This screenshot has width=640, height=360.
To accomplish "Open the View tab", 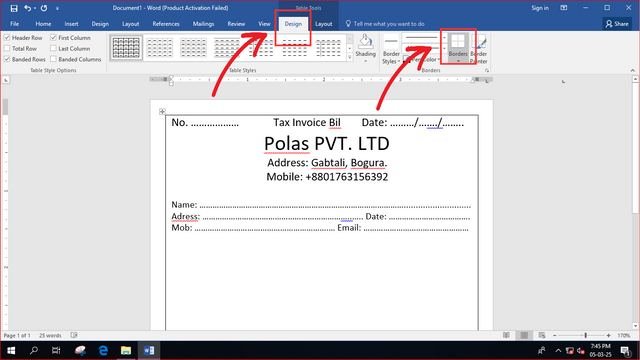I will coord(264,24).
